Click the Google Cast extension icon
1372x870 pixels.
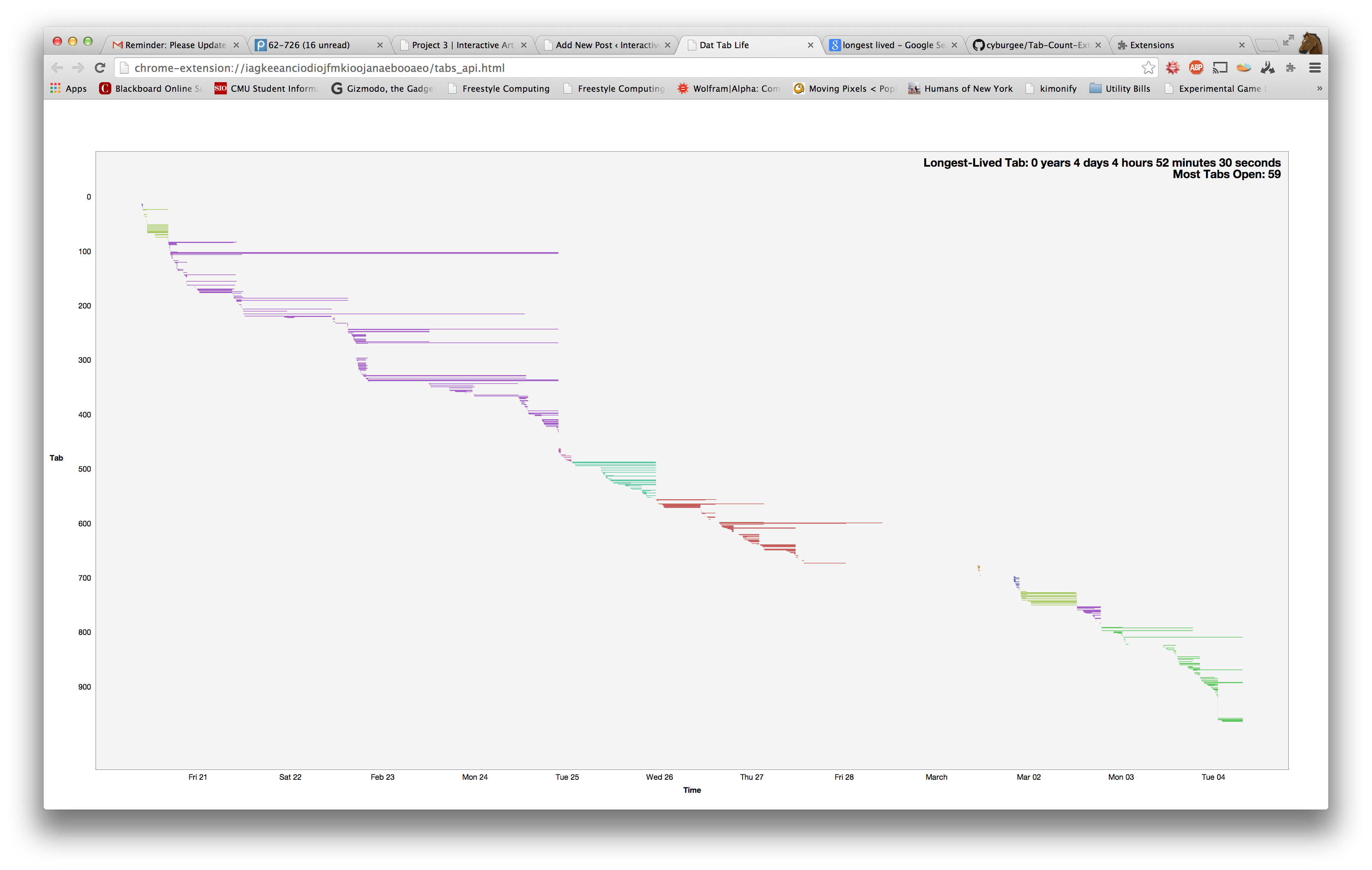pyautogui.click(x=1220, y=68)
